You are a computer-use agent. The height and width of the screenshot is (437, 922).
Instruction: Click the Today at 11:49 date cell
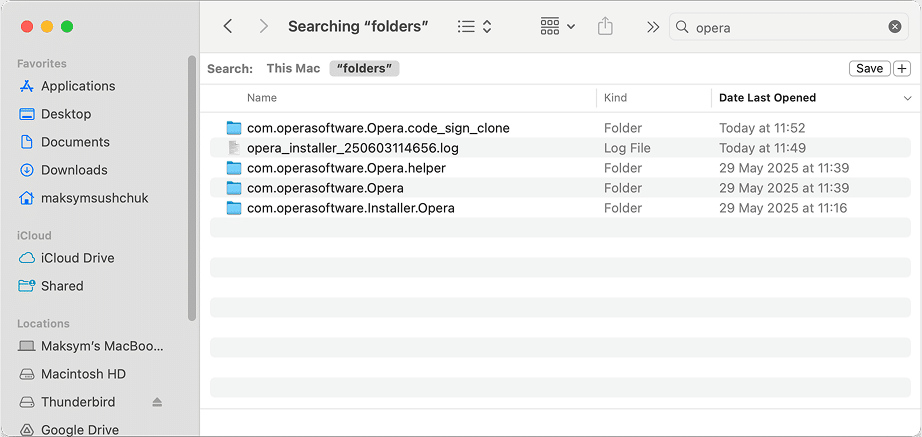[763, 148]
